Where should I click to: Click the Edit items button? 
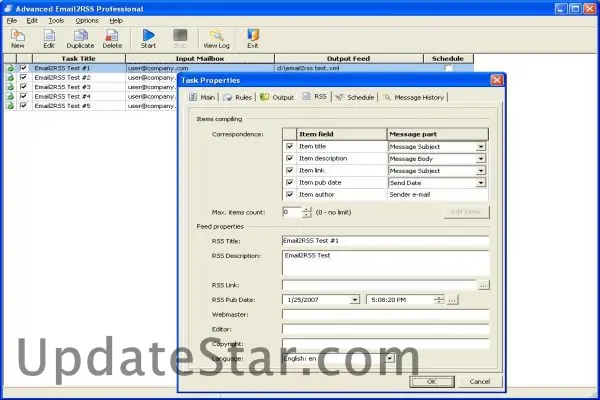click(466, 212)
